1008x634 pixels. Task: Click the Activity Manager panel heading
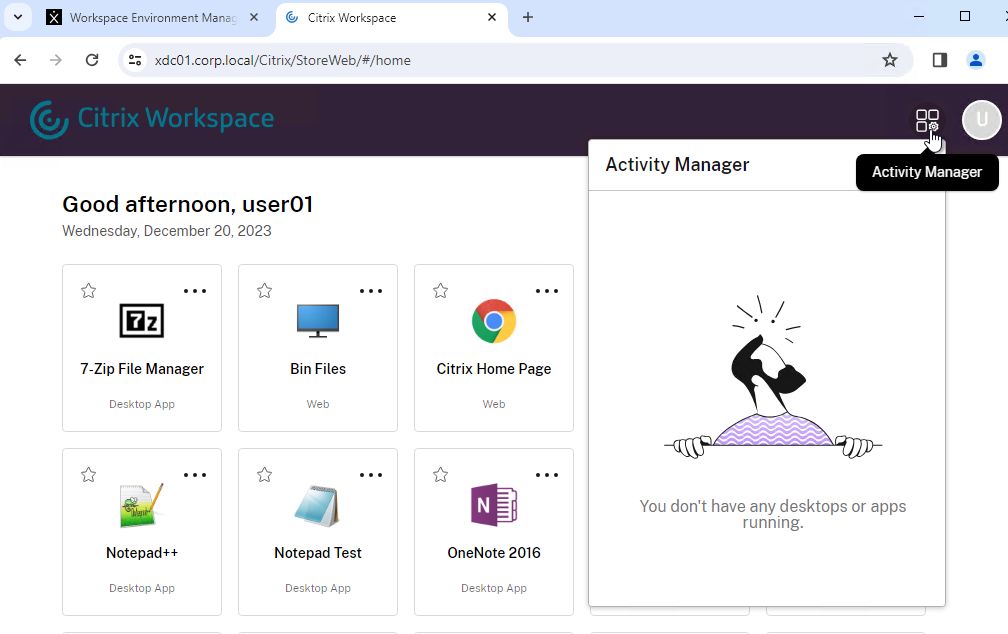(677, 165)
